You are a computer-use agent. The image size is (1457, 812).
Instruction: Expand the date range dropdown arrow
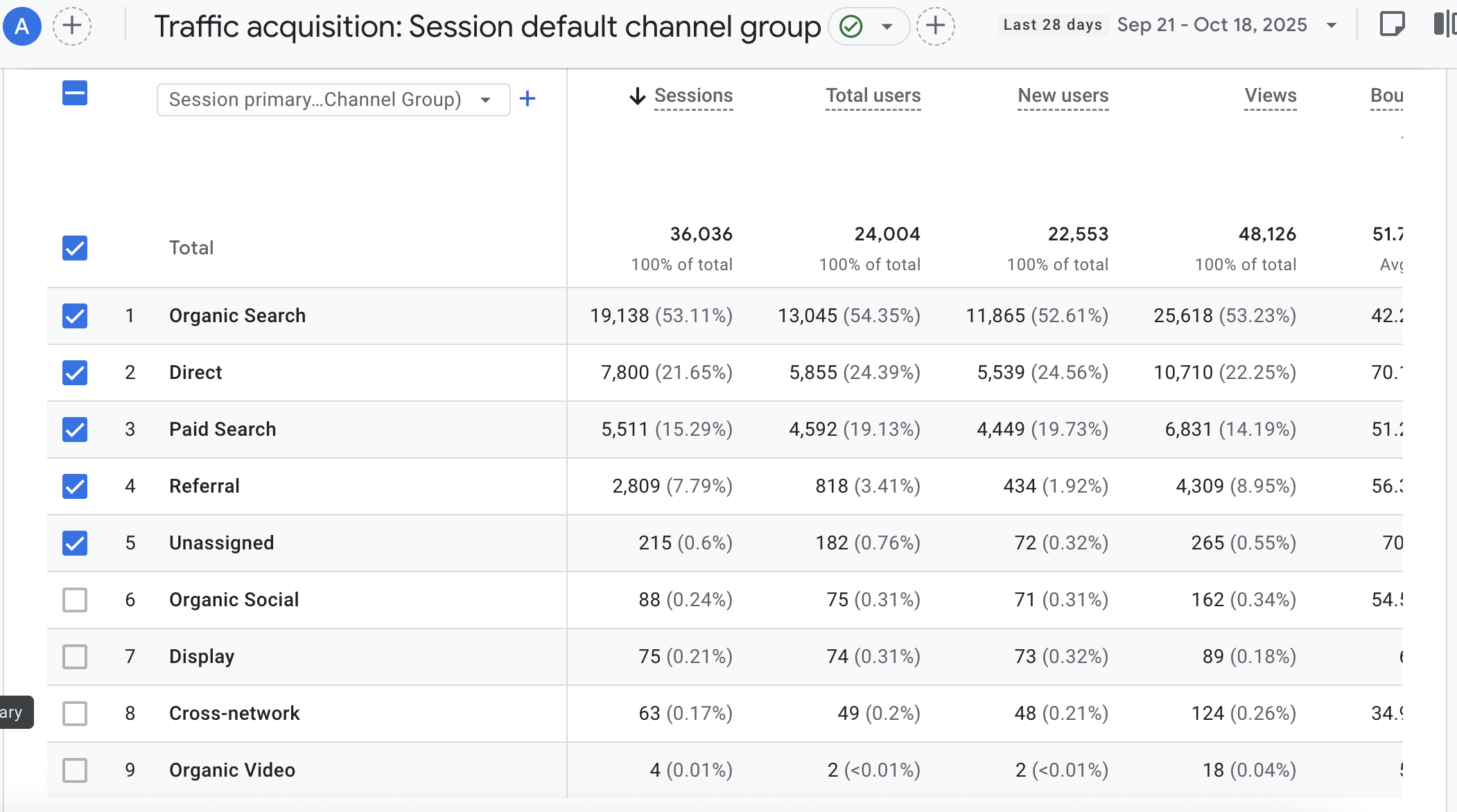click(1331, 26)
